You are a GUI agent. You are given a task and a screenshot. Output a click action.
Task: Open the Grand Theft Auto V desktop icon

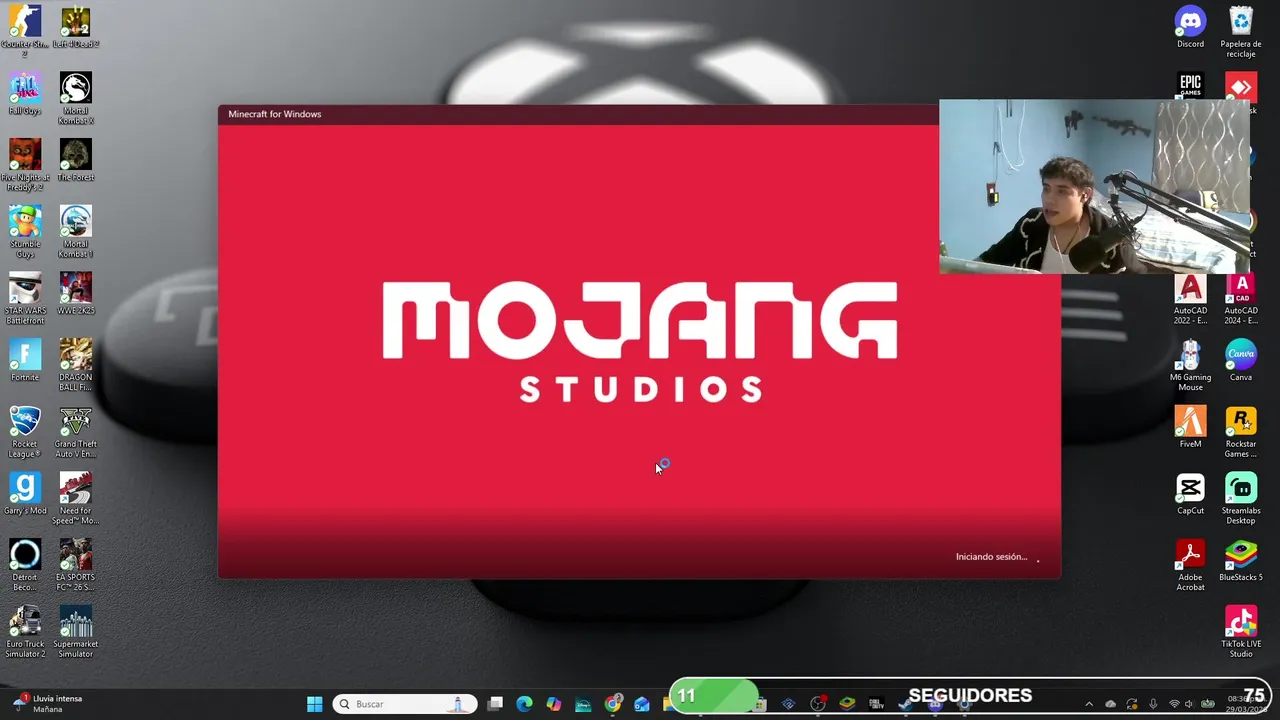point(76,431)
